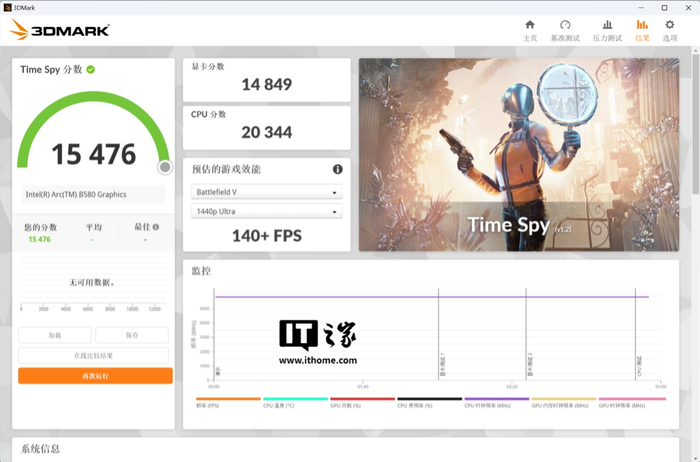Open the 压力测试 stress test tab
The image size is (700, 462).
click(x=607, y=31)
